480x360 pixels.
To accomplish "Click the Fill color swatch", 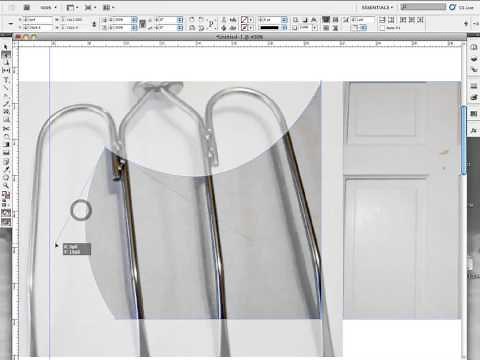I will point(244,20).
